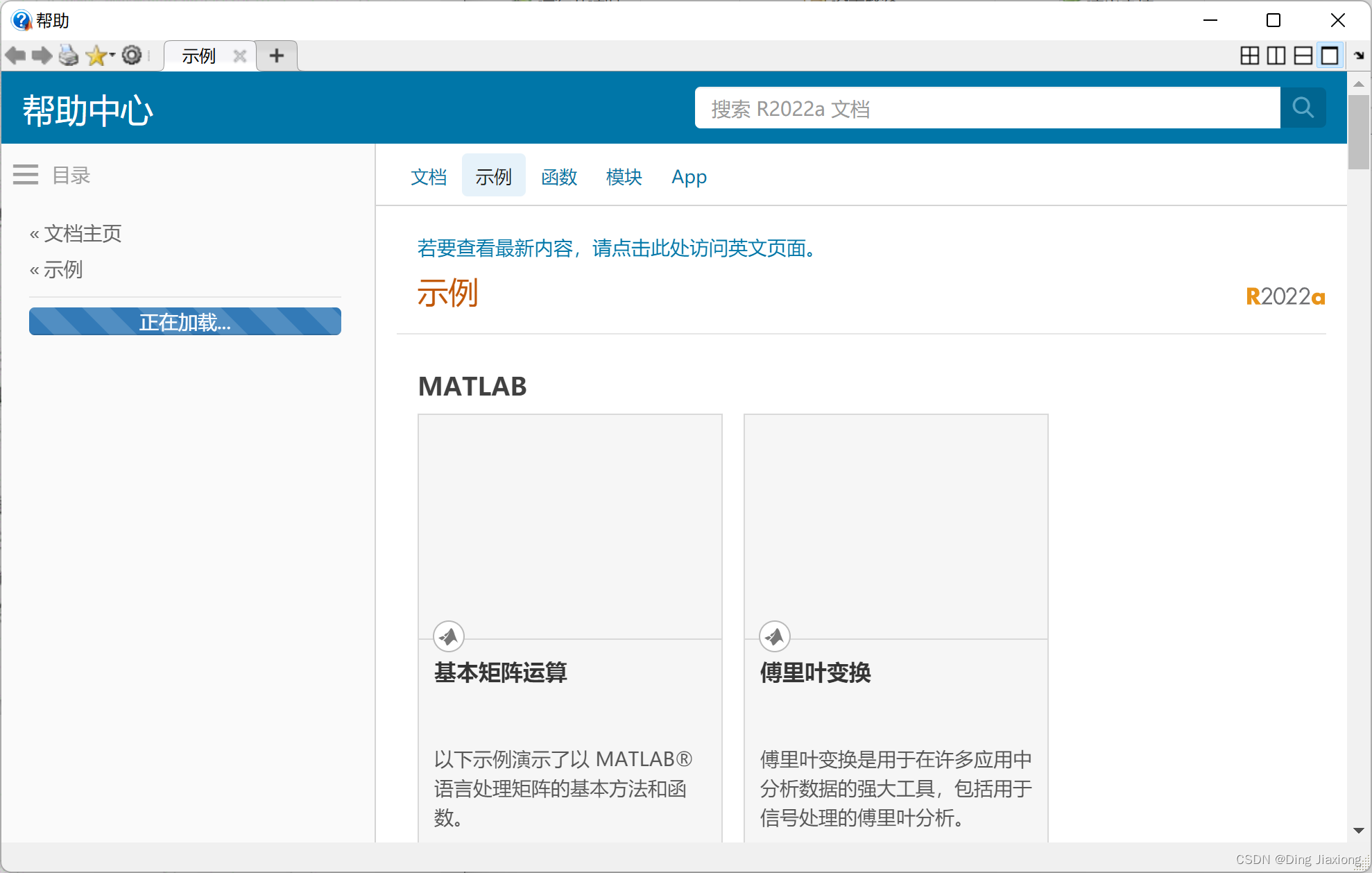Toggle left/right split layout

pos(1276,56)
